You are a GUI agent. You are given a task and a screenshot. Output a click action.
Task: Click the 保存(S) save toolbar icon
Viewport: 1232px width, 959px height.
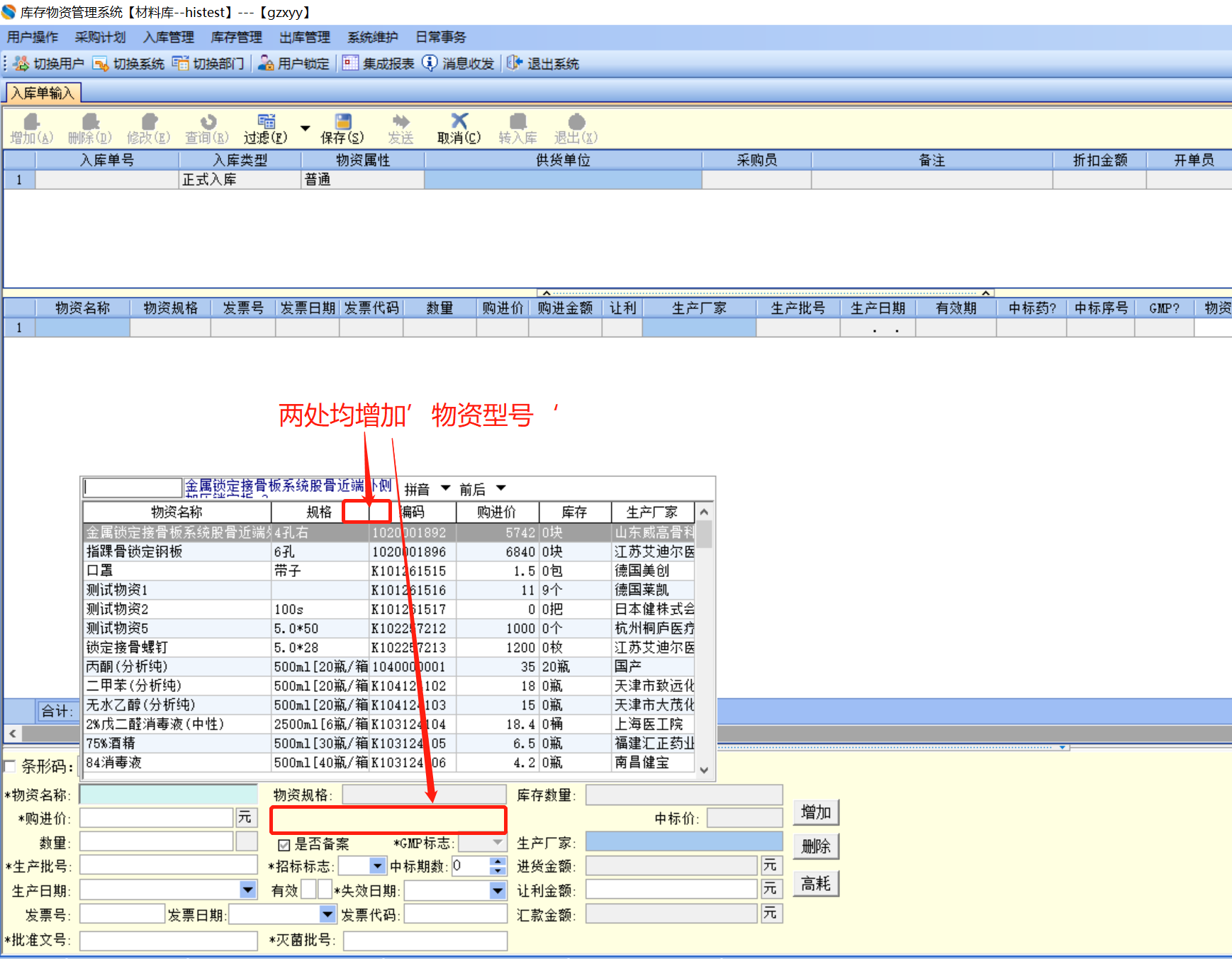click(x=343, y=122)
